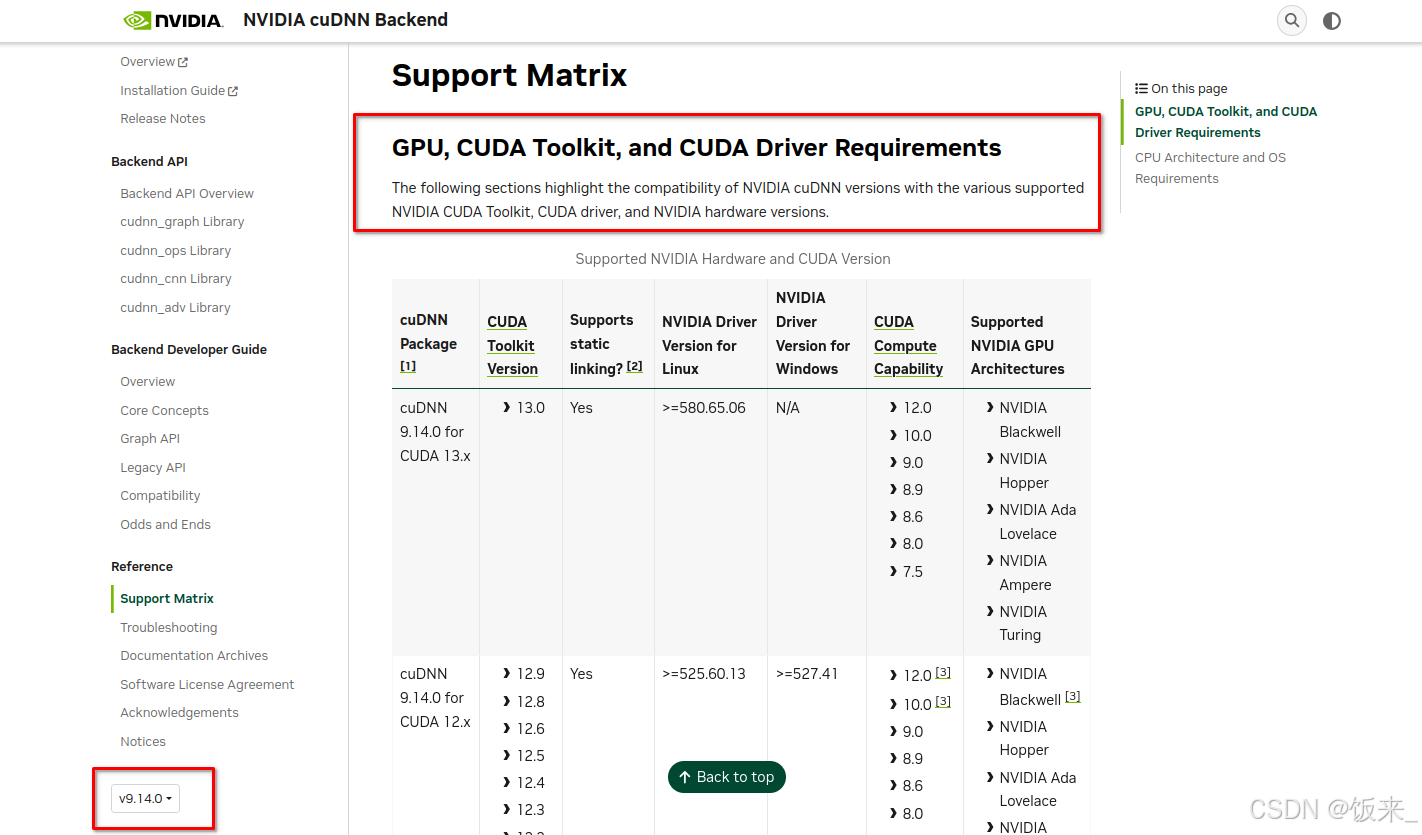Open Software License Agreement page
This screenshot has height=835, width=1422.
coord(207,684)
